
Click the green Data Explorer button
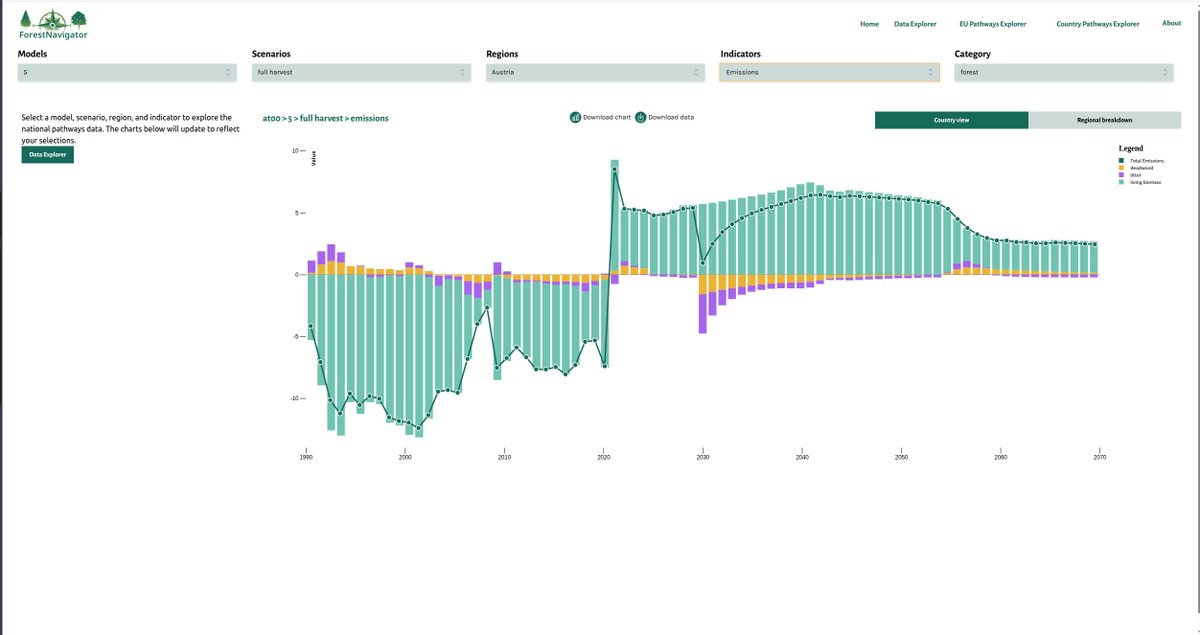[x=48, y=155]
